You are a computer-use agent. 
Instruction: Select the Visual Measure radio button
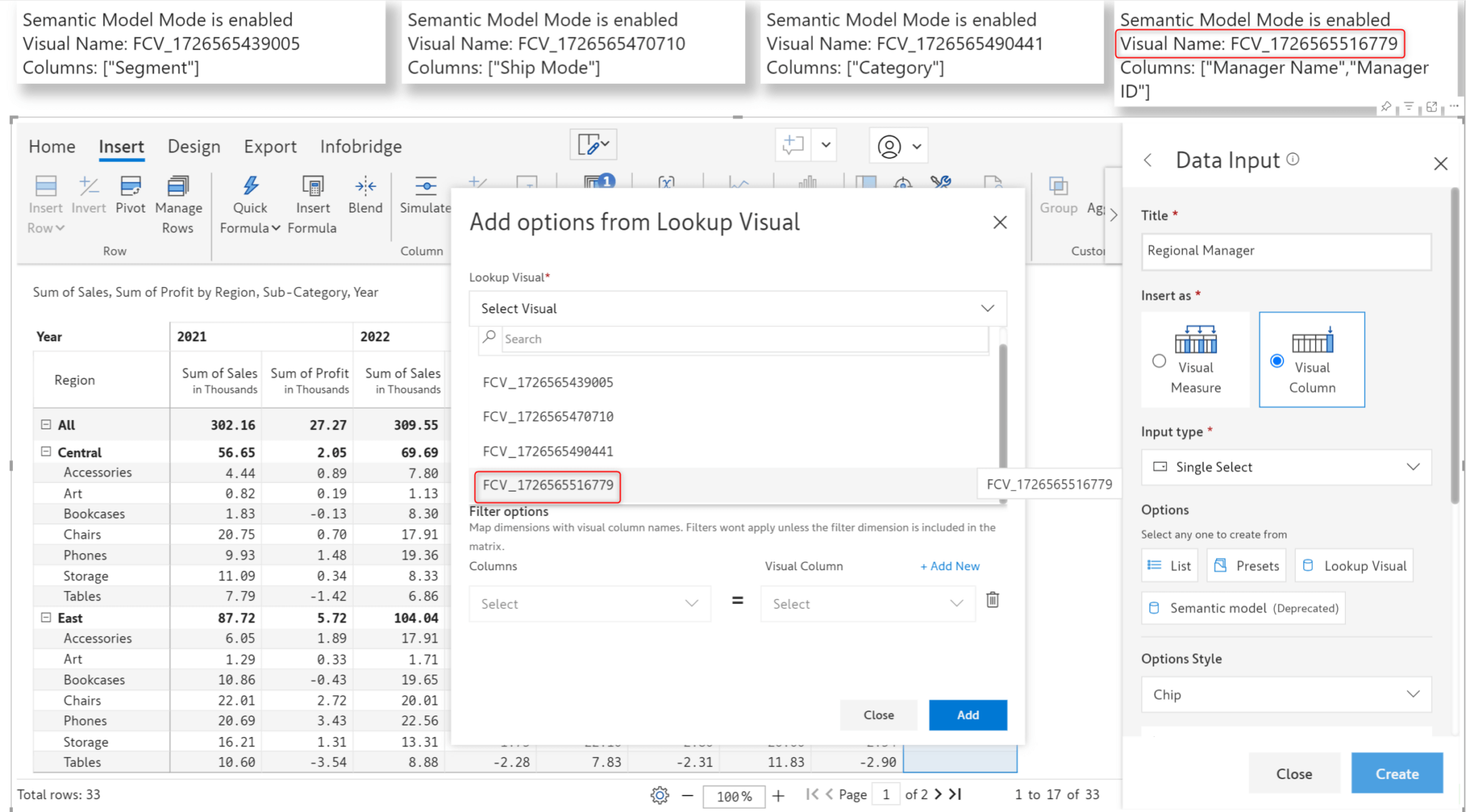tap(1160, 361)
